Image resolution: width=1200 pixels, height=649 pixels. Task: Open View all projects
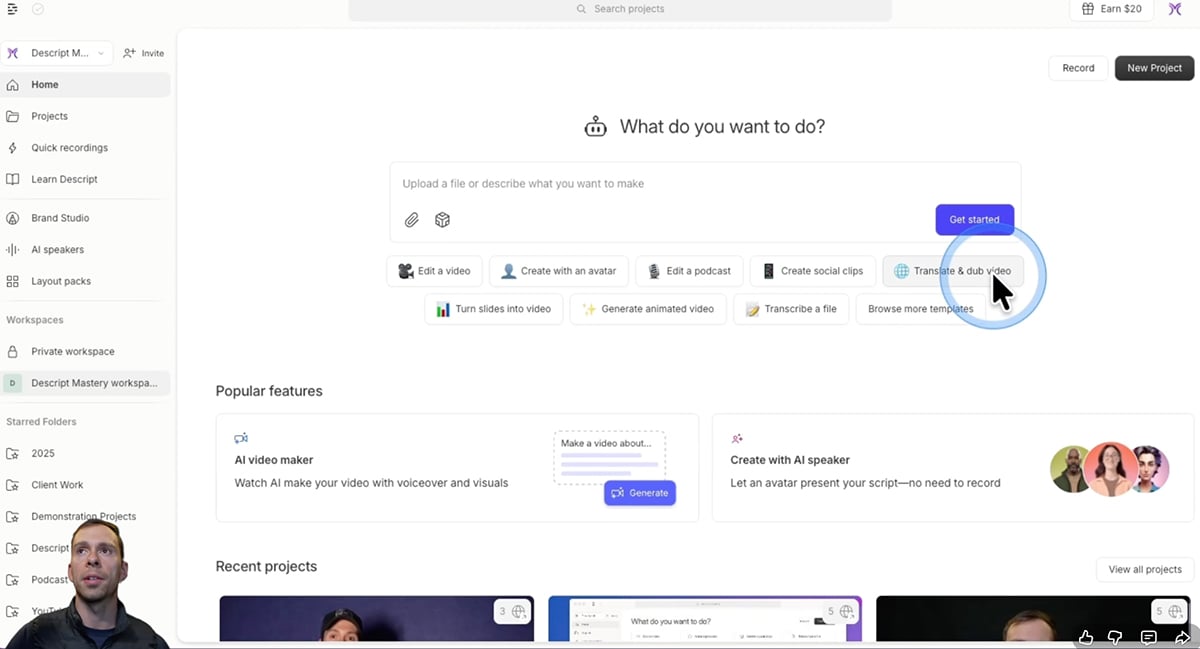pos(1144,569)
